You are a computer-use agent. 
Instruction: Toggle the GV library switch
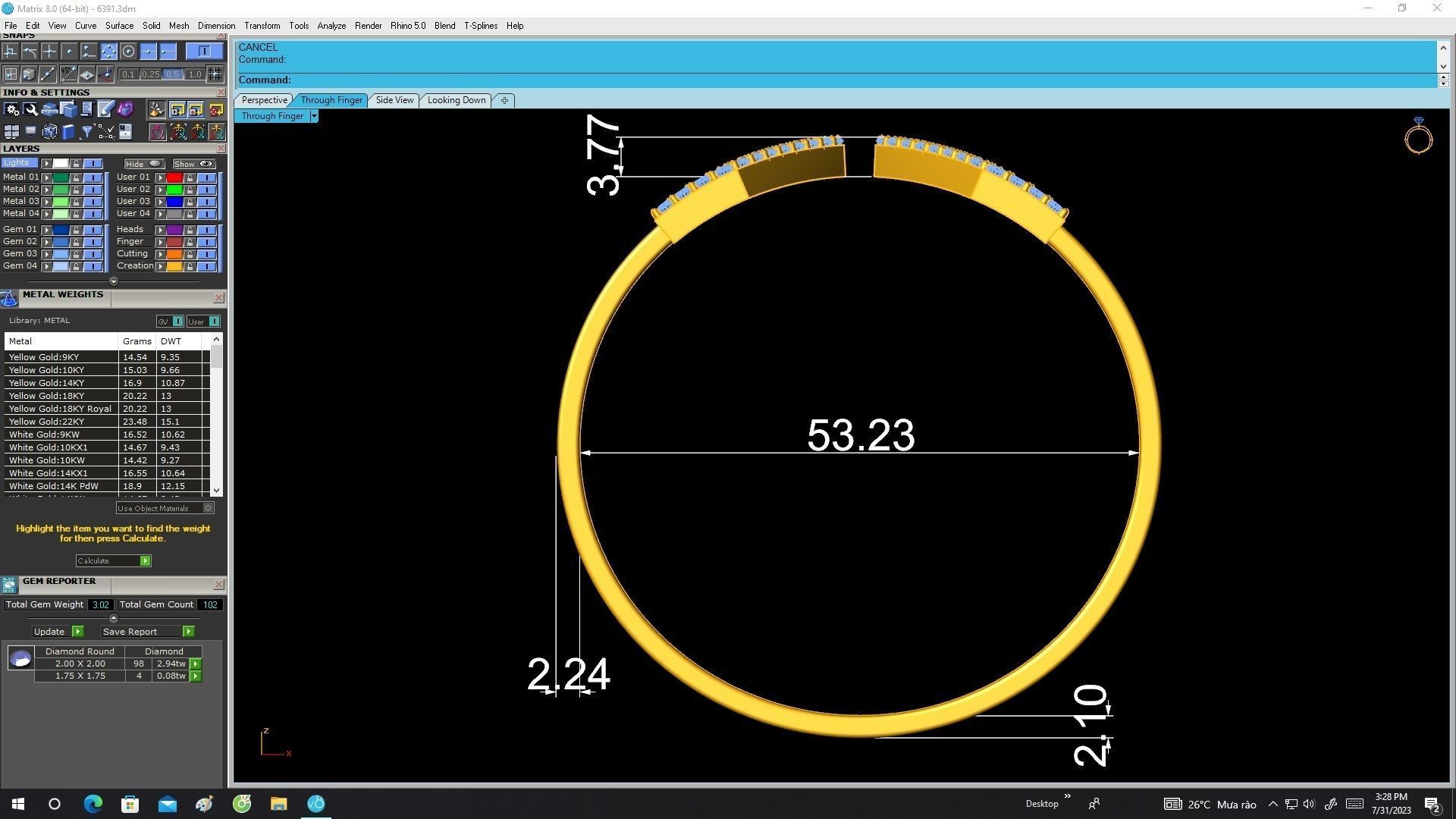point(178,322)
